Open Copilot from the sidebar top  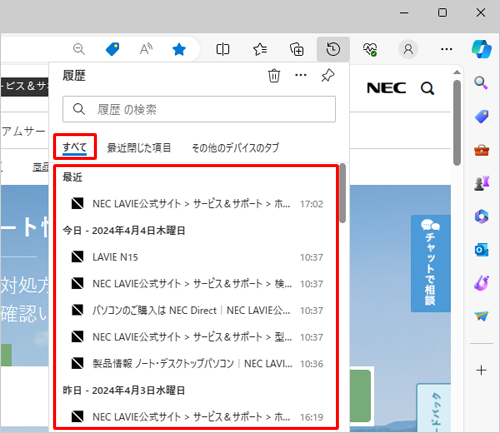(x=481, y=49)
